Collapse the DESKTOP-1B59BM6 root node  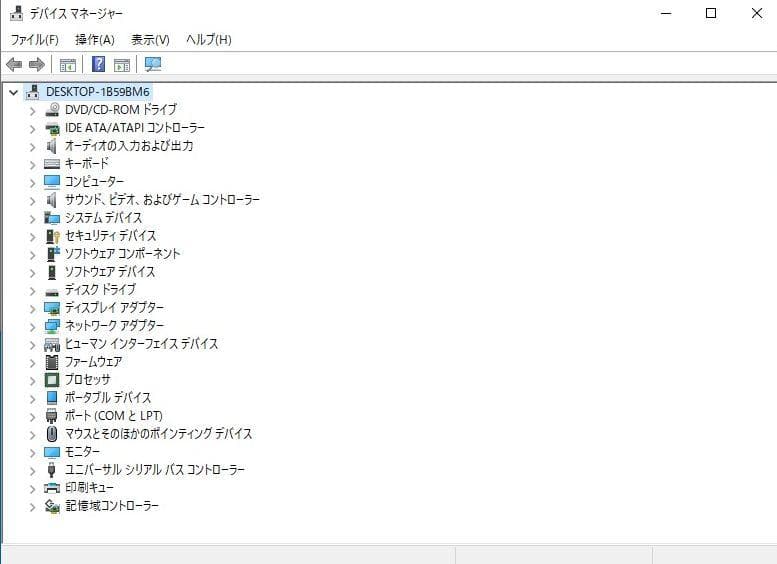click(x=13, y=92)
